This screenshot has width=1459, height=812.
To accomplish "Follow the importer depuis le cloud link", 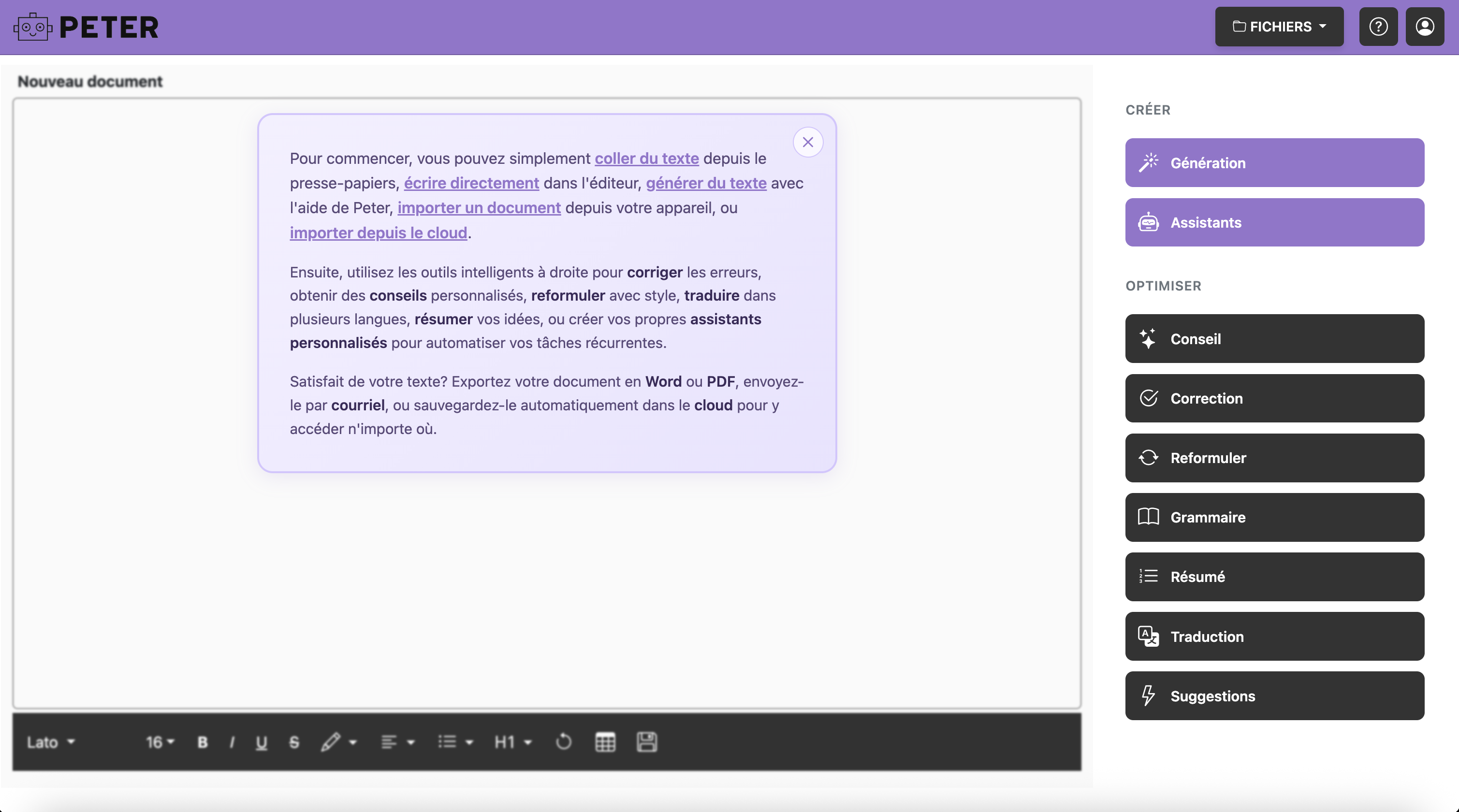I will (379, 233).
